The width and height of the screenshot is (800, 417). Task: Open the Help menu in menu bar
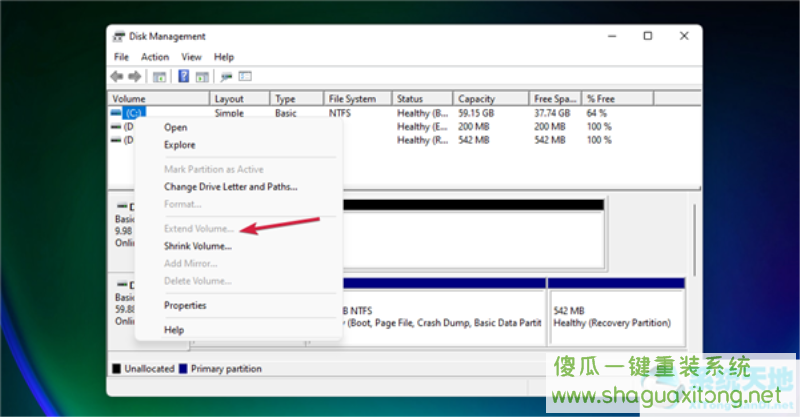[x=223, y=57]
